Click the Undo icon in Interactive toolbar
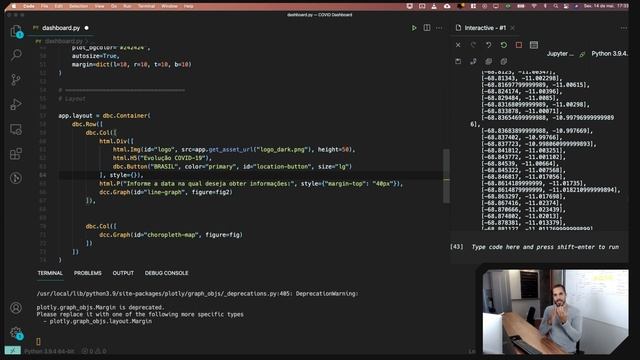The height and width of the screenshot is (360, 640). 489,45
